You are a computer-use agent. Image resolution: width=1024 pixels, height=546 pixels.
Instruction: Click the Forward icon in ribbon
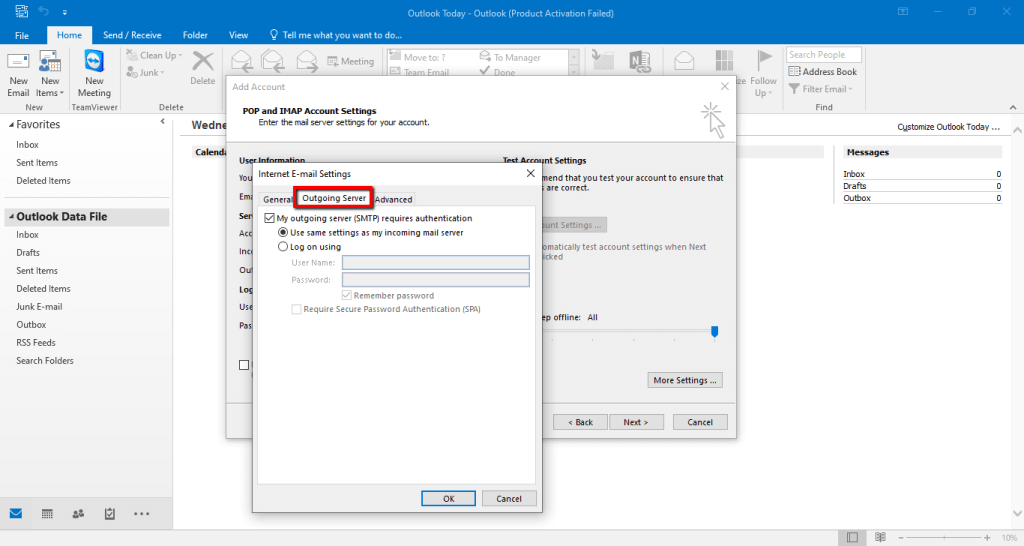click(306, 61)
